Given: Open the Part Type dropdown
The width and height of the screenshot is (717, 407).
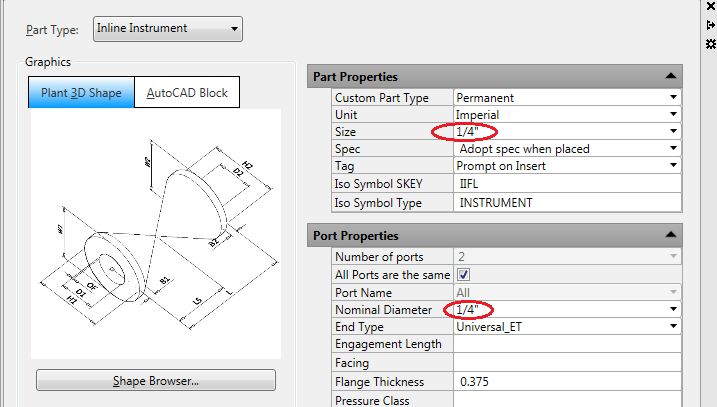Looking at the screenshot, I should 167,29.
